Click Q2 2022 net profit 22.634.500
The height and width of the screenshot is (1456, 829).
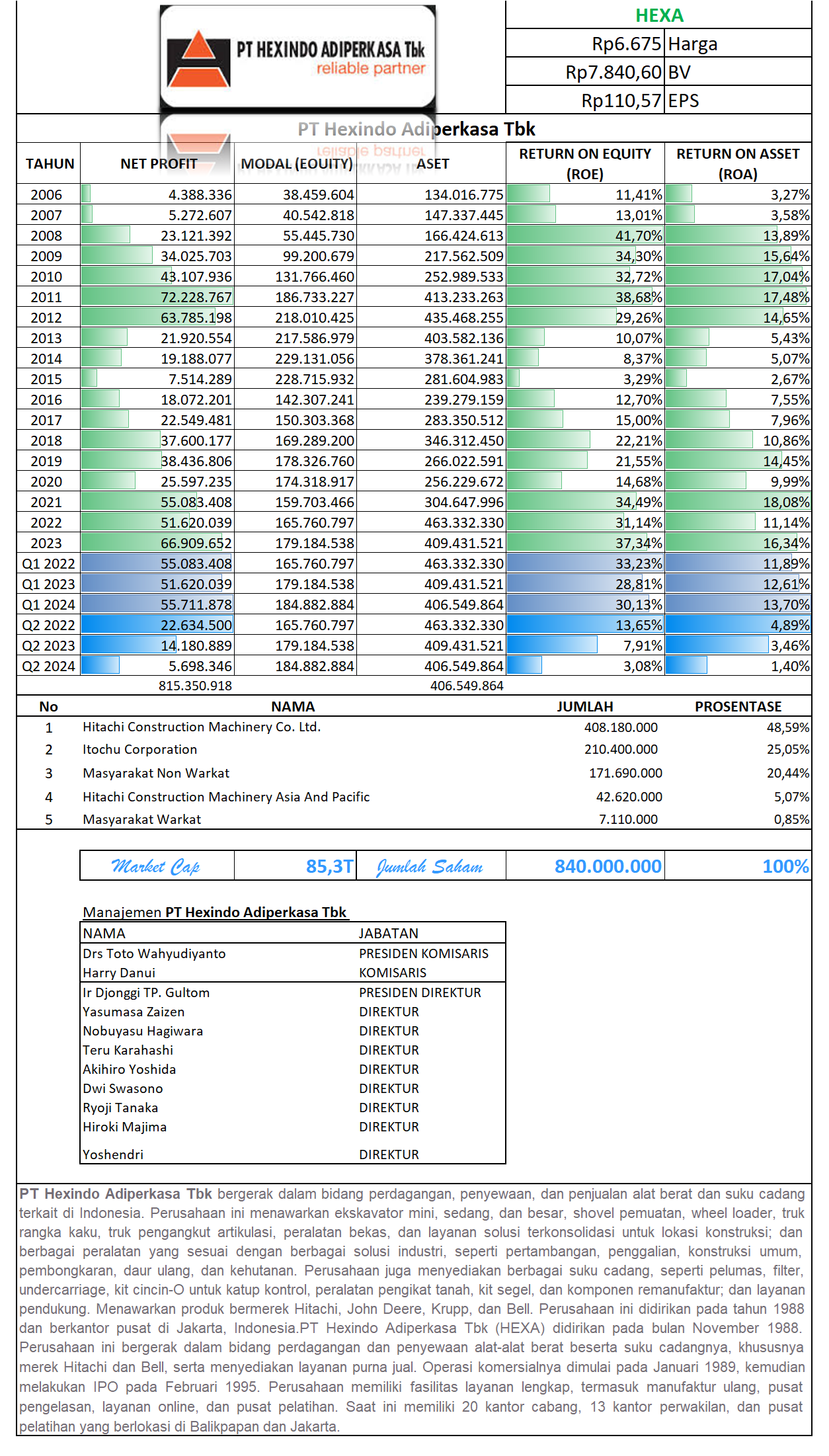coord(196,626)
